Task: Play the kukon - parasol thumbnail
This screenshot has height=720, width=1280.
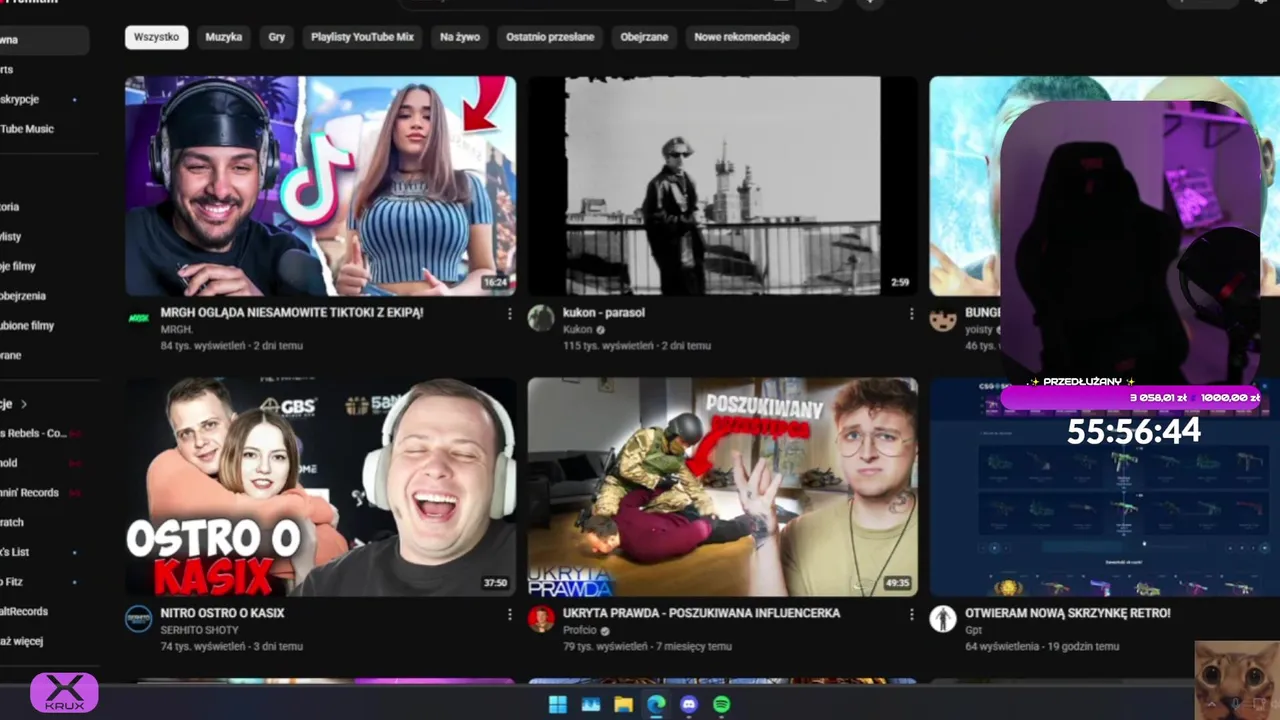Action: pos(722,186)
